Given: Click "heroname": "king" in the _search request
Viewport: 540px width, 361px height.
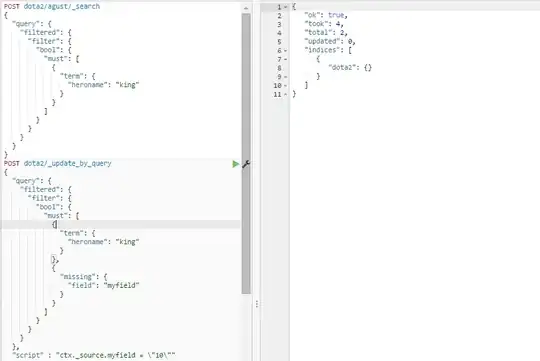Looking at the screenshot, I should 104,85.
